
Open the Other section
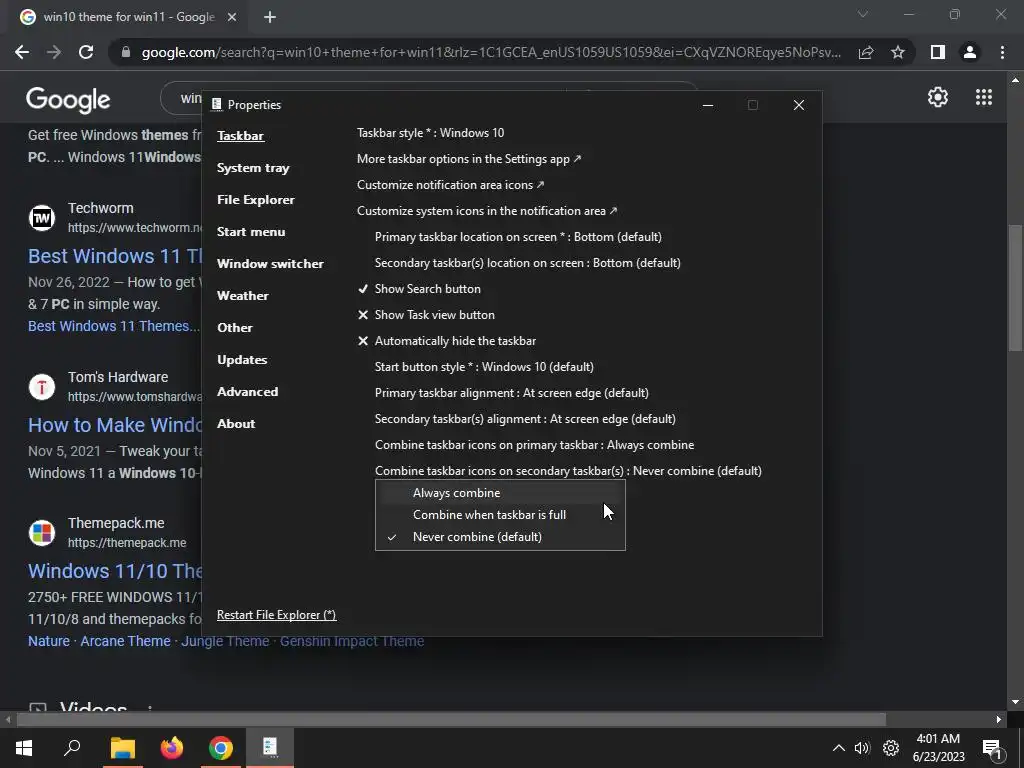click(x=234, y=328)
